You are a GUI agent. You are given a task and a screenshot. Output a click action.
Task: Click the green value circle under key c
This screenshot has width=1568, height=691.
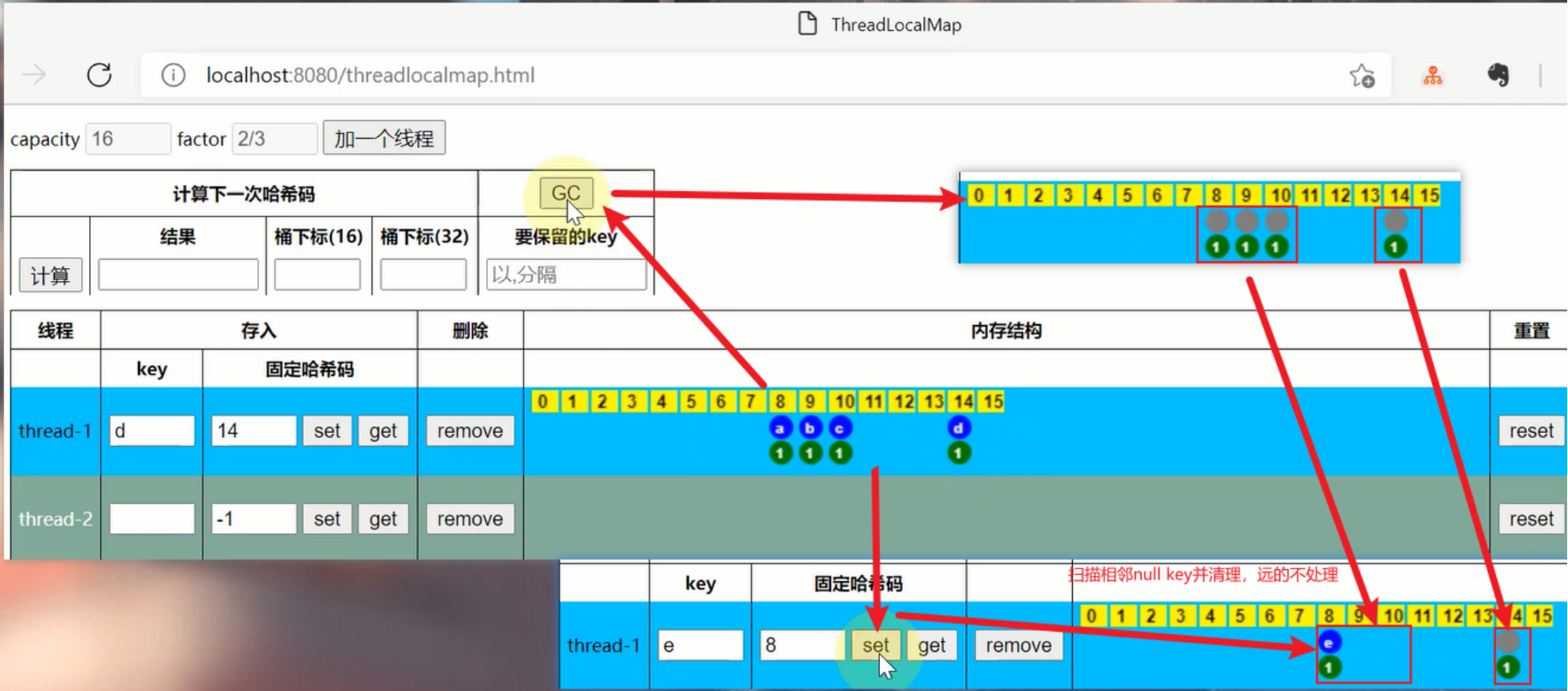(x=840, y=452)
